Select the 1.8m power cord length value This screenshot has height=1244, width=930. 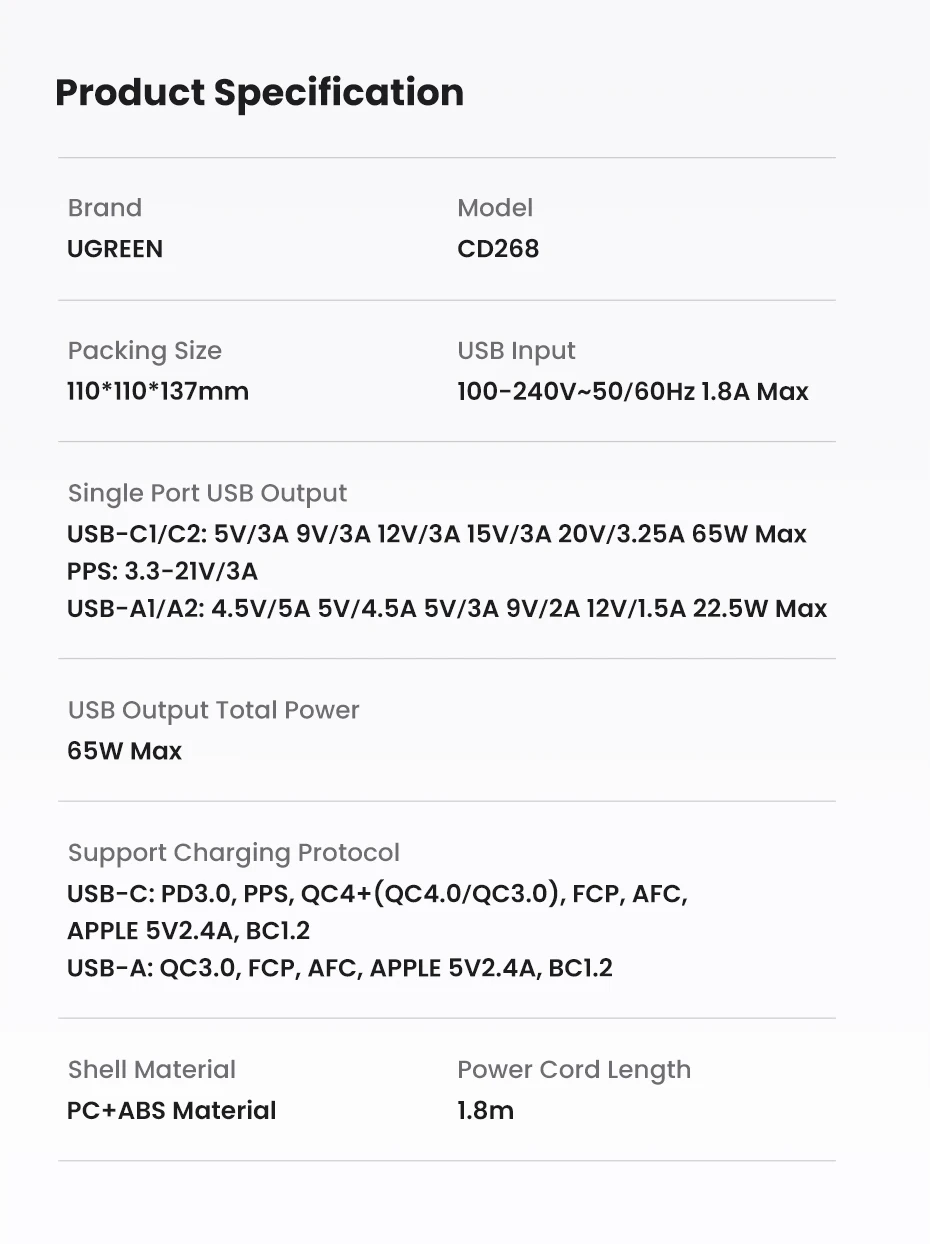[x=486, y=1111]
